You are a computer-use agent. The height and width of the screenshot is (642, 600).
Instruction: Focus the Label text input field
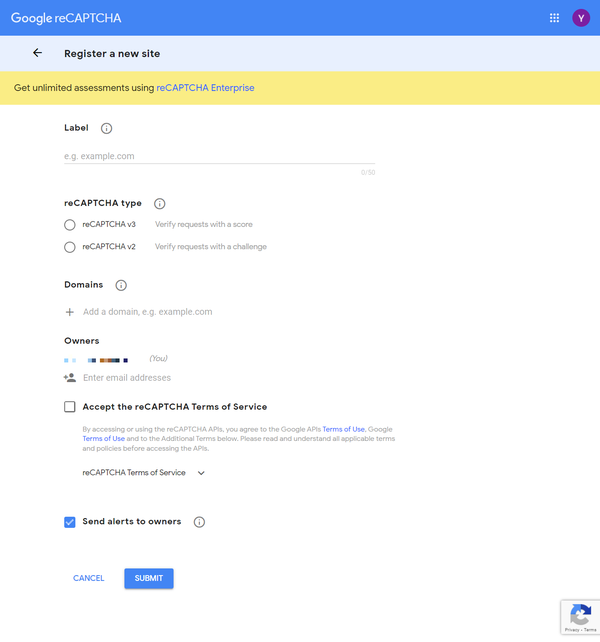click(220, 156)
